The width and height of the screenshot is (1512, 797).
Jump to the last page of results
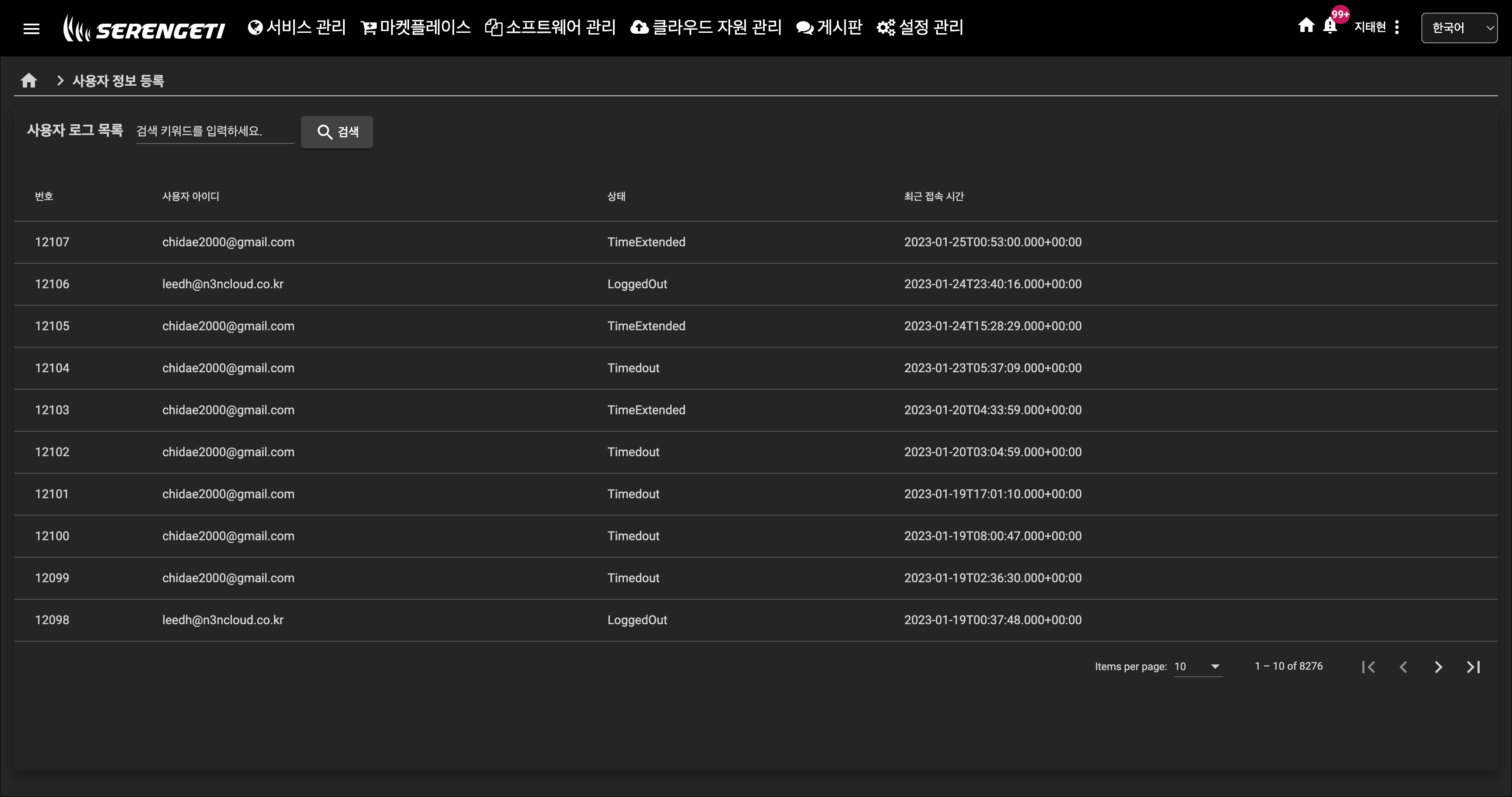coord(1473,667)
